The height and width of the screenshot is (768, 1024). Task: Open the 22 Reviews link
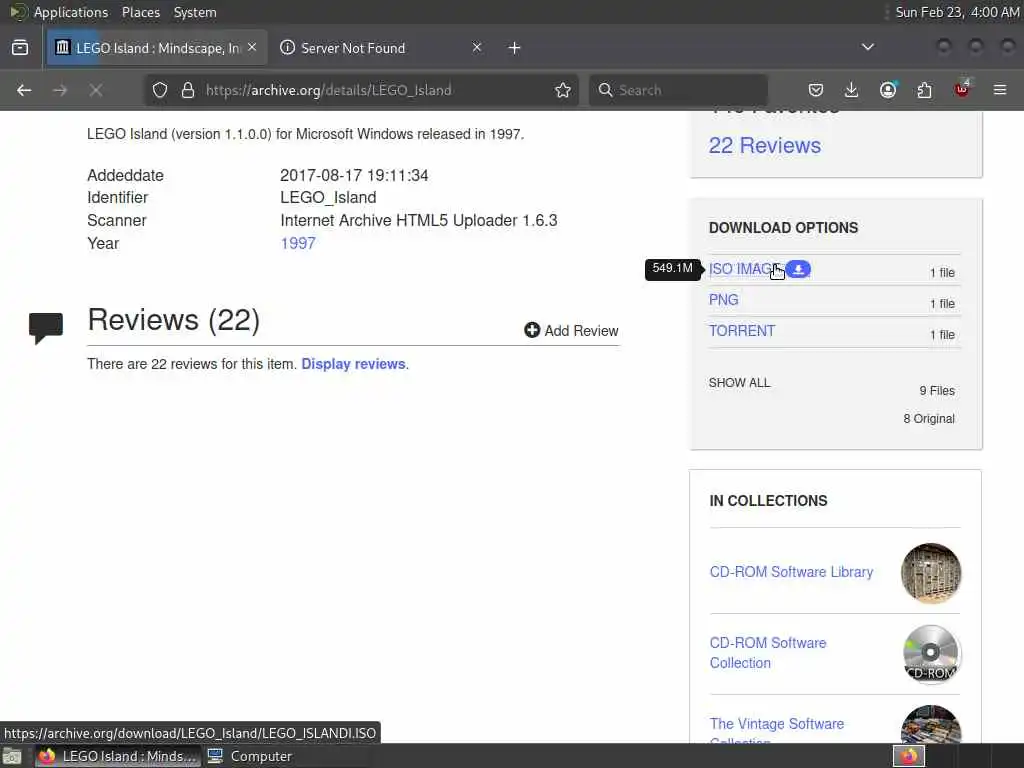click(765, 146)
